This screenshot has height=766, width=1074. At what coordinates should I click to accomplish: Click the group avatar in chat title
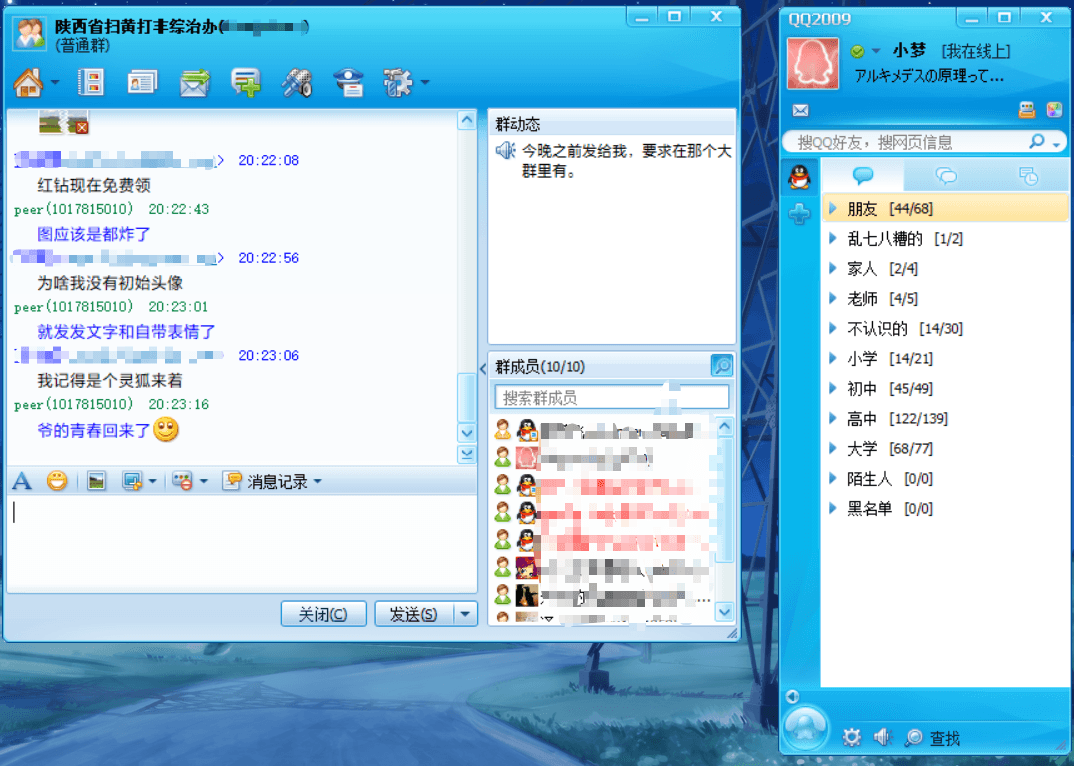(x=29, y=34)
